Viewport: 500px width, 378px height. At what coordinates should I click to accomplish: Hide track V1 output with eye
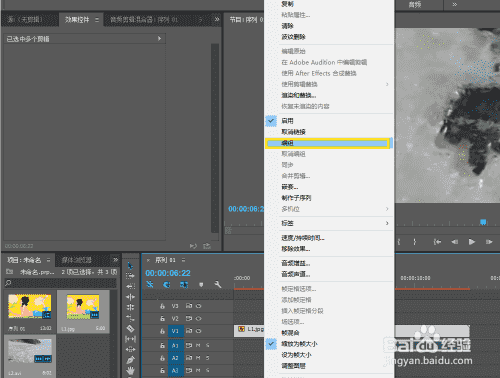[x=198, y=331]
